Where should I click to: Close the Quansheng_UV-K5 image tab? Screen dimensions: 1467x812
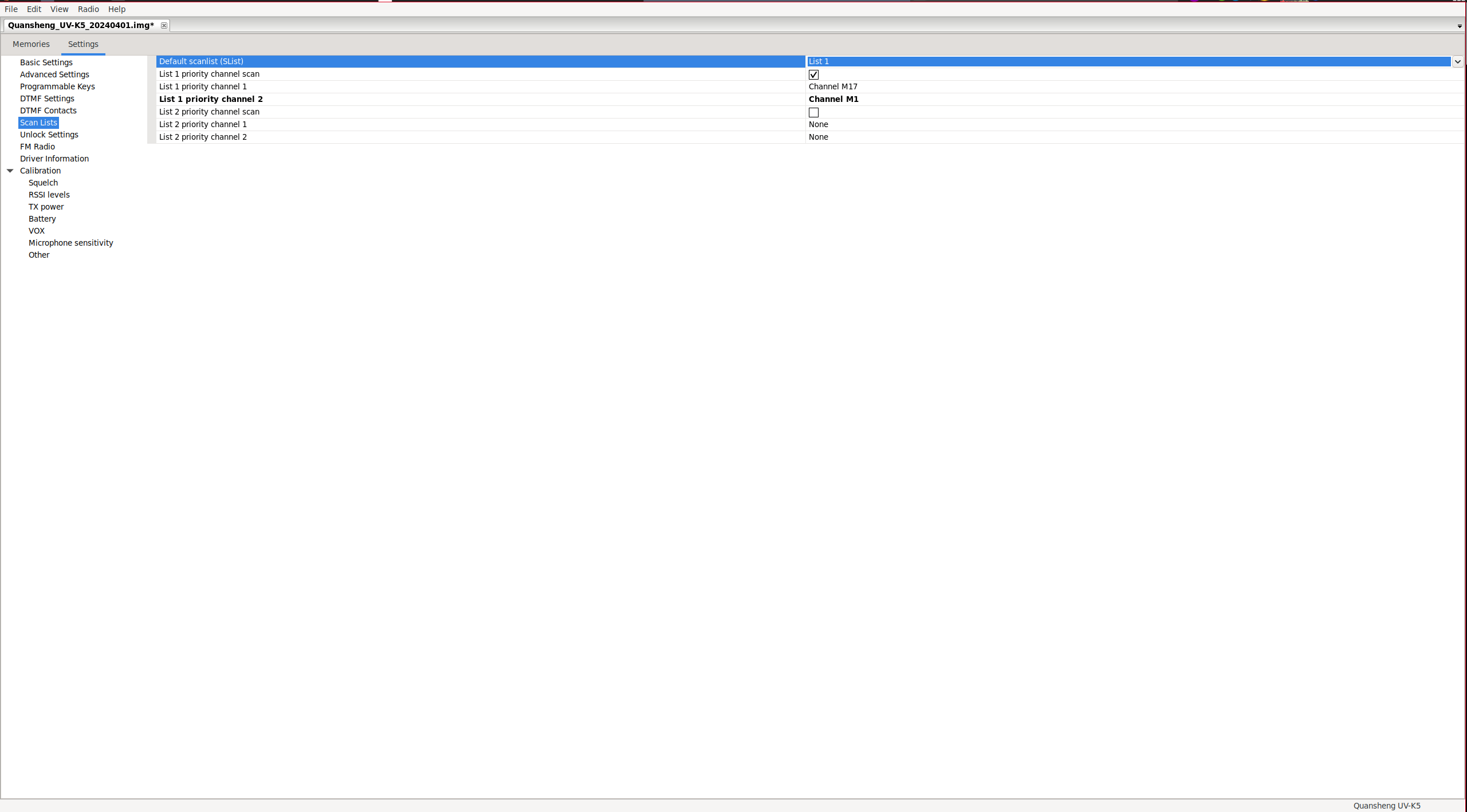(x=164, y=25)
